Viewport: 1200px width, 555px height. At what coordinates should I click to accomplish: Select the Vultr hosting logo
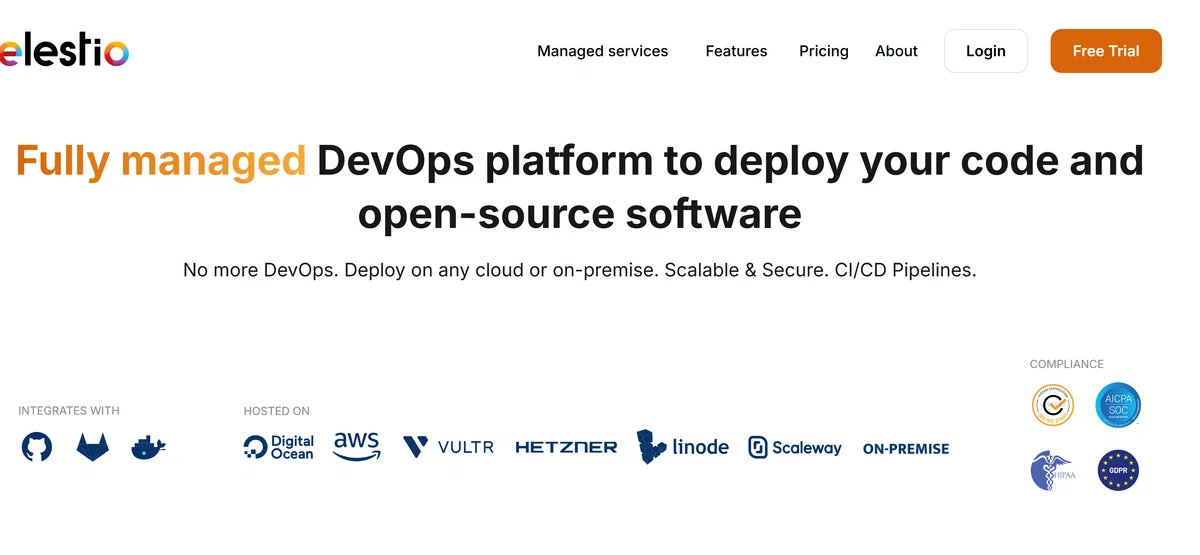click(448, 447)
